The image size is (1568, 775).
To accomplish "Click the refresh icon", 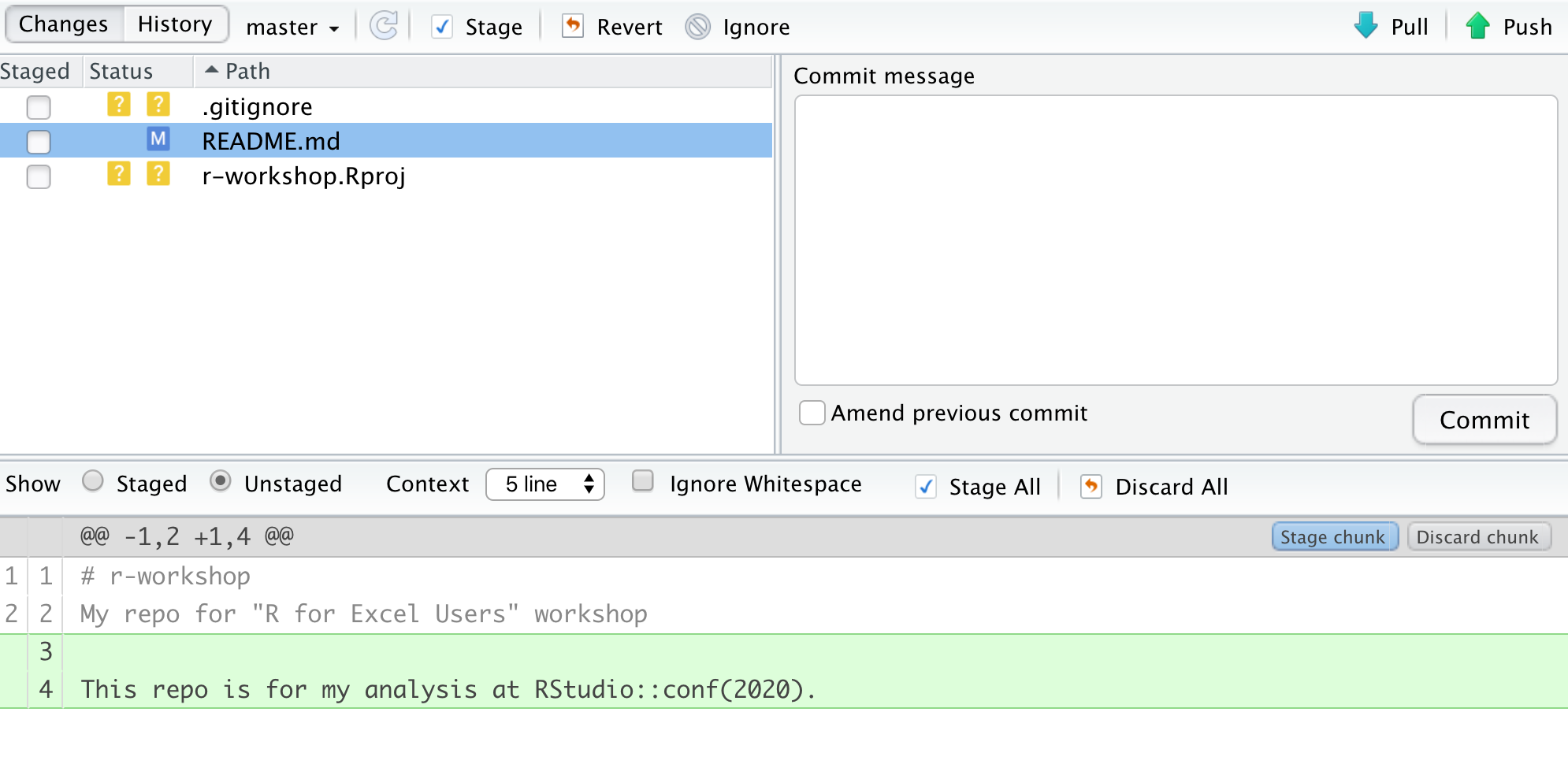I will (384, 26).
